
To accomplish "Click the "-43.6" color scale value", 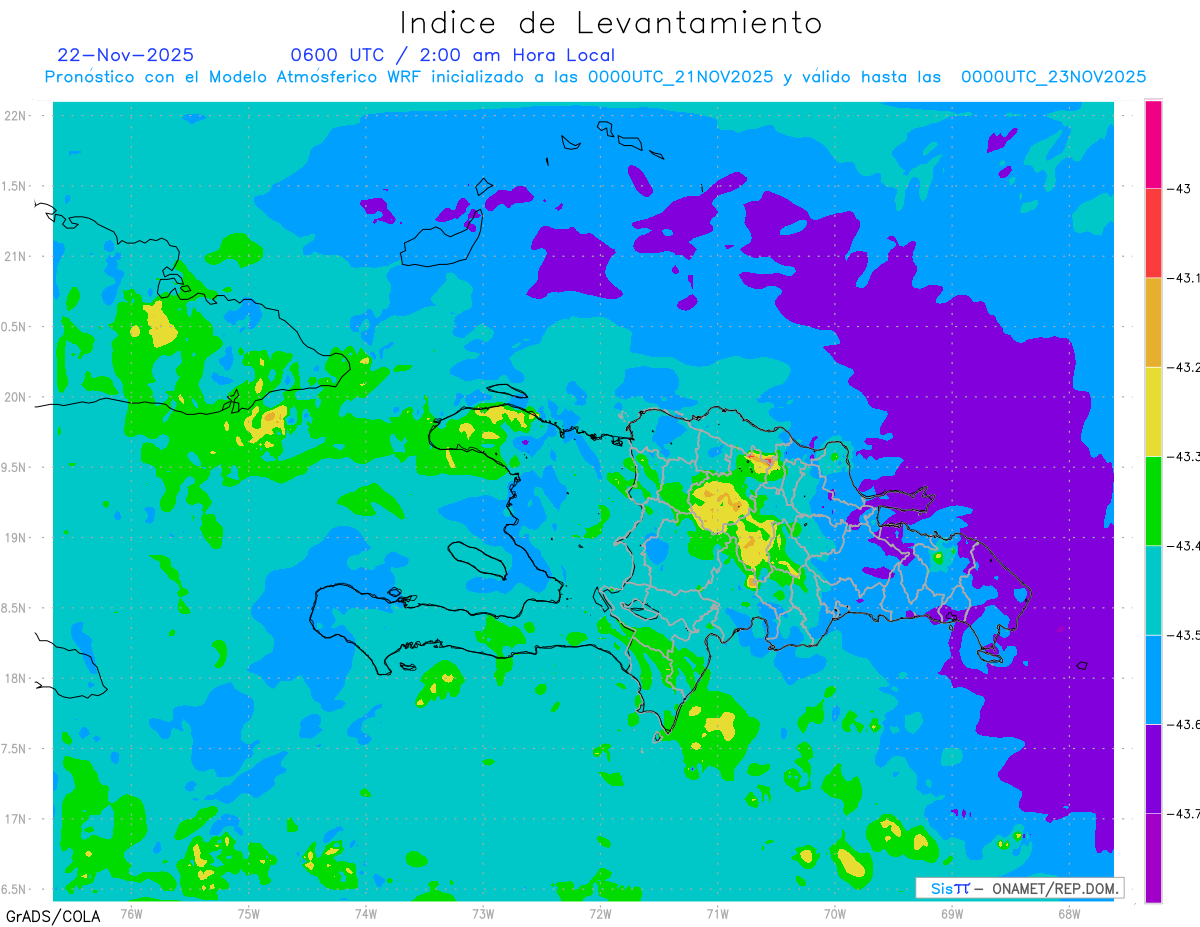I will pos(1184,724).
